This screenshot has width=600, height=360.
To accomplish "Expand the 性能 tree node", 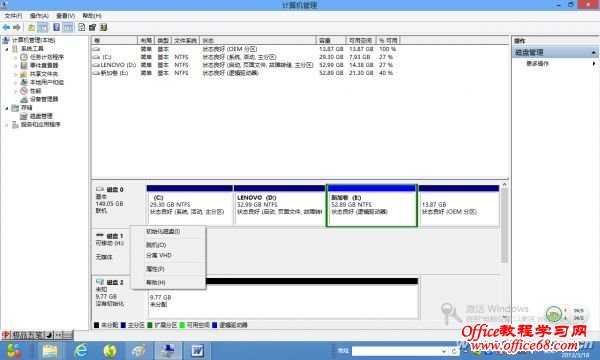I will coord(16,91).
